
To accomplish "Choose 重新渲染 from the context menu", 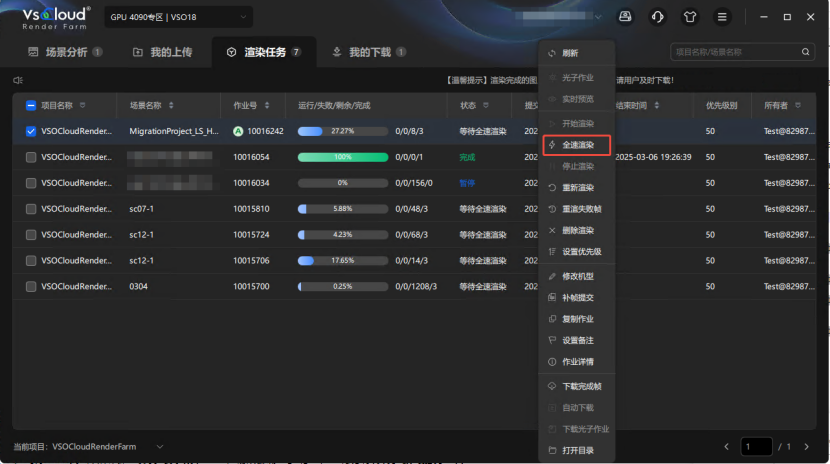I will (x=577, y=188).
